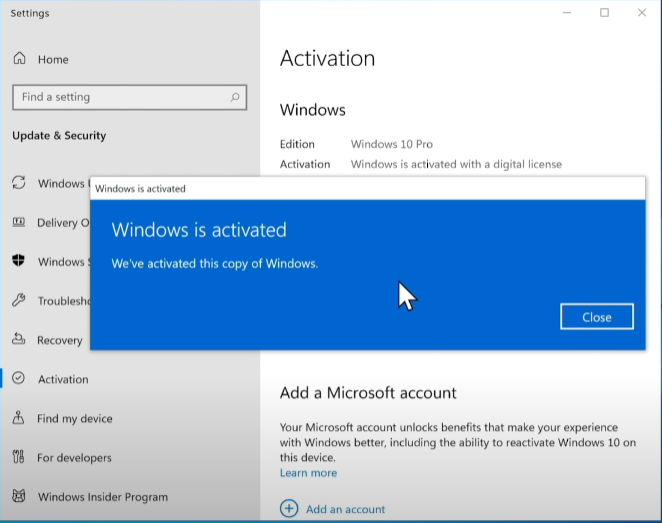Click the Recovery icon
Image resolution: width=662 pixels, height=523 pixels.
point(19,339)
